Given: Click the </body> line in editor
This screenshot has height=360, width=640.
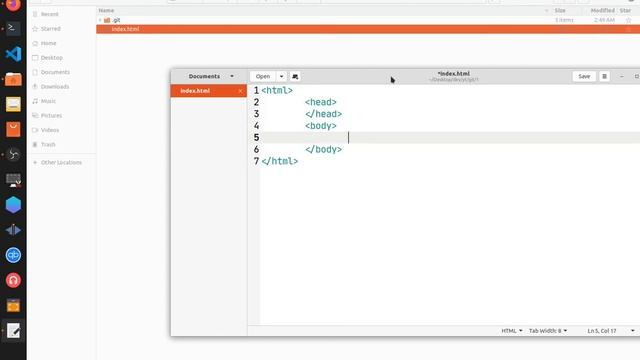Looking at the screenshot, I should [x=324, y=149].
